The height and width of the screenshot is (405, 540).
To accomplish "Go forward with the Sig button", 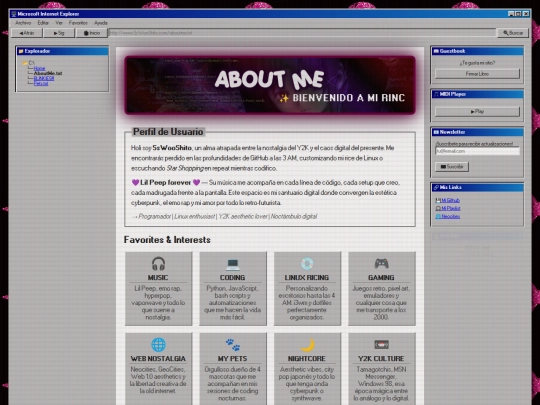I will (x=59, y=33).
